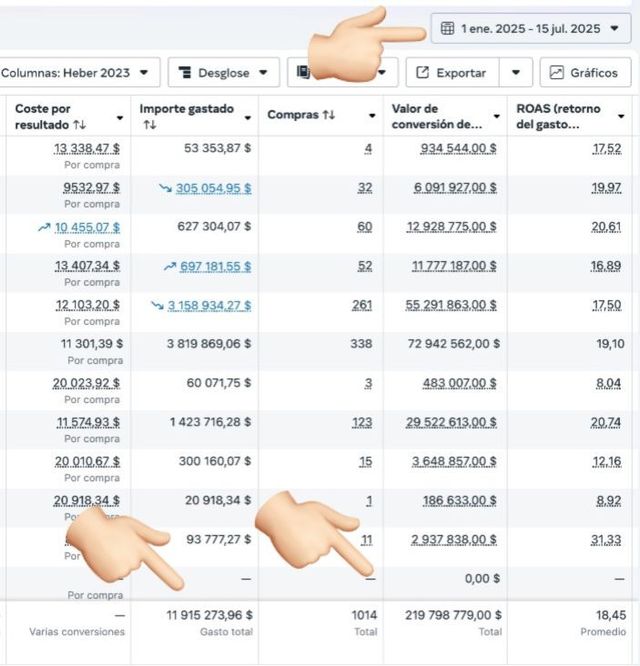The width and height of the screenshot is (640, 666).
Task: Click the upward trend icon beside 10 455,07 $
Action: [x=44, y=227]
